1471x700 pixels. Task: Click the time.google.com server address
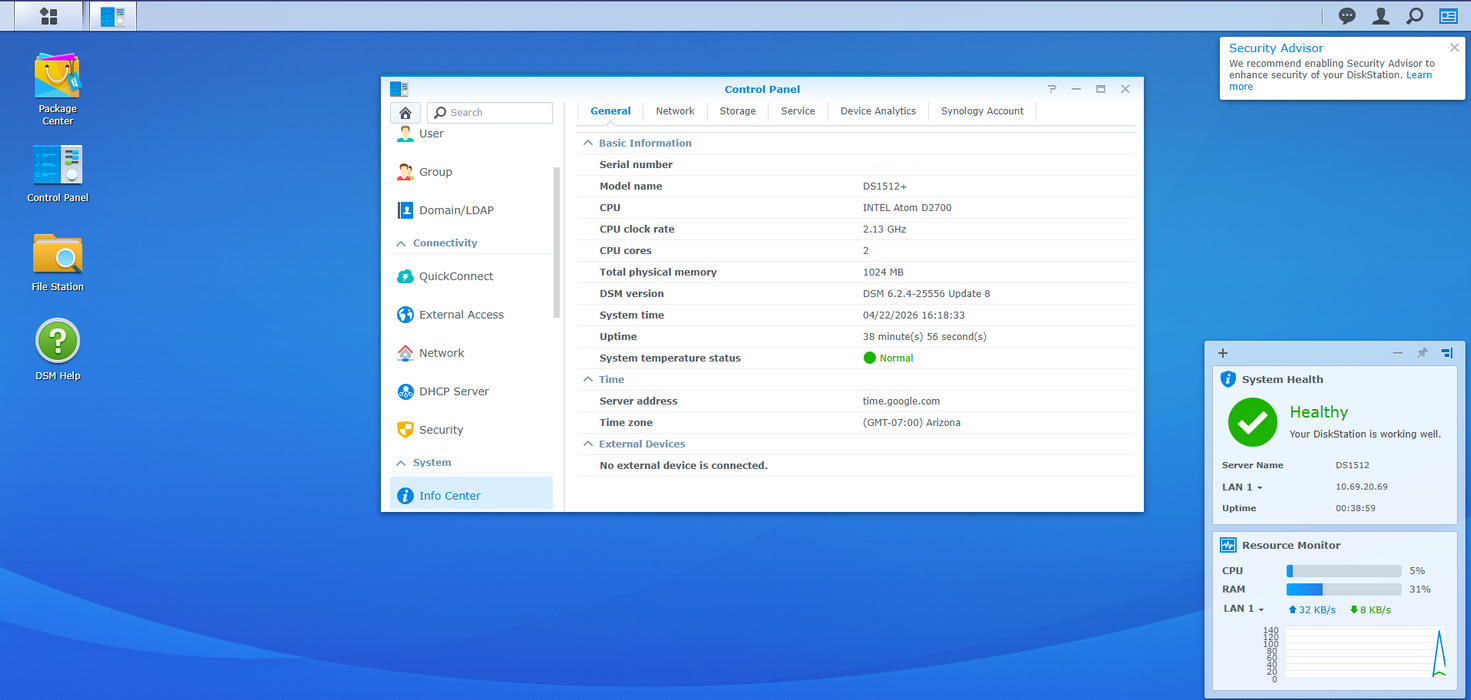pos(901,401)
